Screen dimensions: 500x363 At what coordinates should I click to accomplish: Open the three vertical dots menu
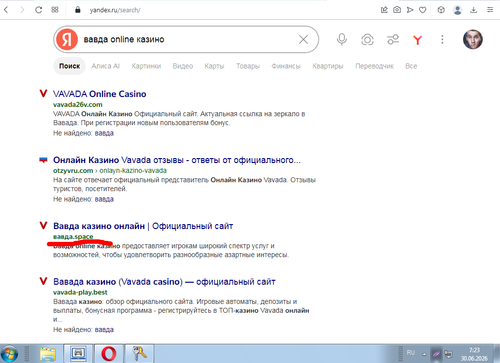pos(442,40)
